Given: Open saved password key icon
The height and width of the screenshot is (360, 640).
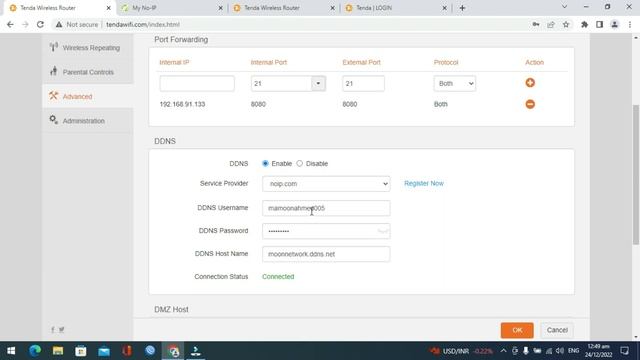Looking at the screenshot, I should point(536,24).
